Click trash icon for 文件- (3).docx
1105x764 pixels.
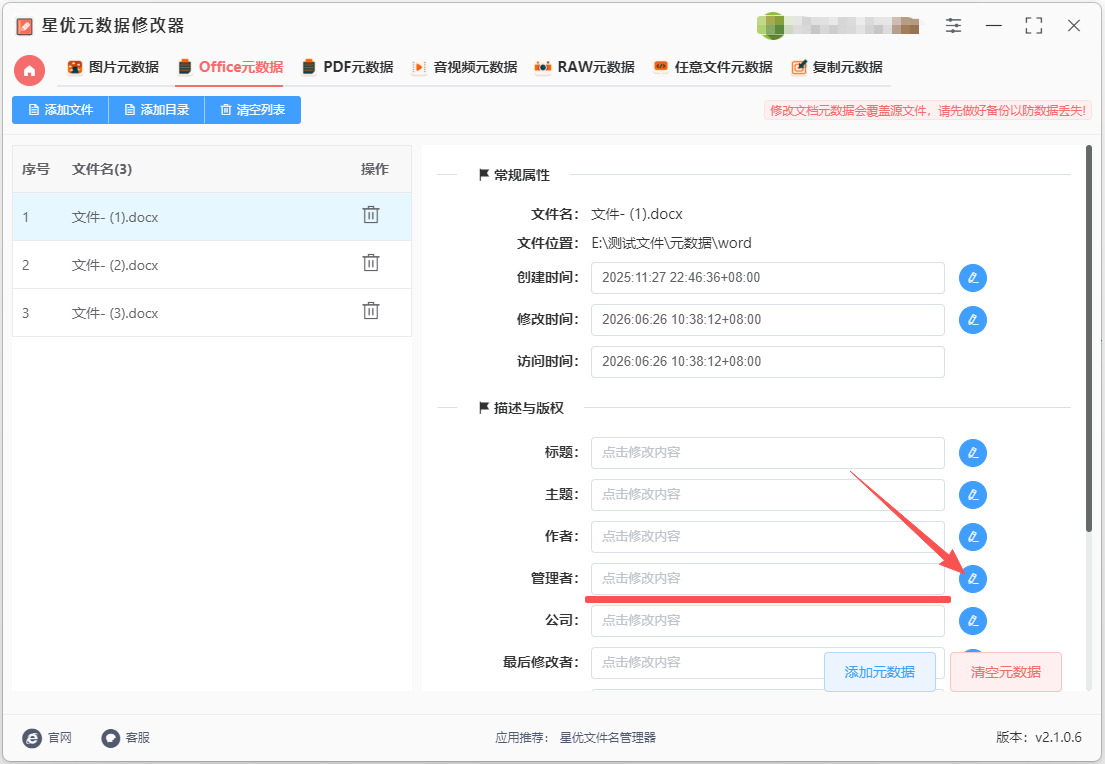pos(371,311)
